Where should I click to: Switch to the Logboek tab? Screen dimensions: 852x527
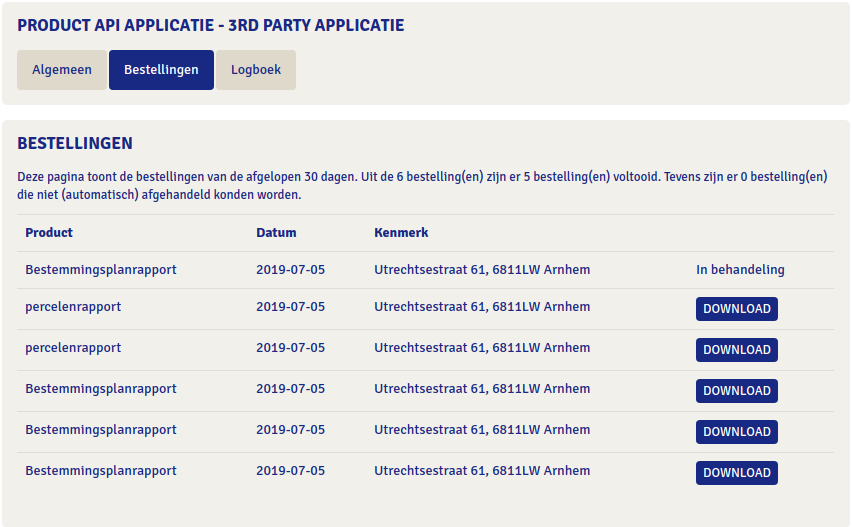(x=256, y=70)
